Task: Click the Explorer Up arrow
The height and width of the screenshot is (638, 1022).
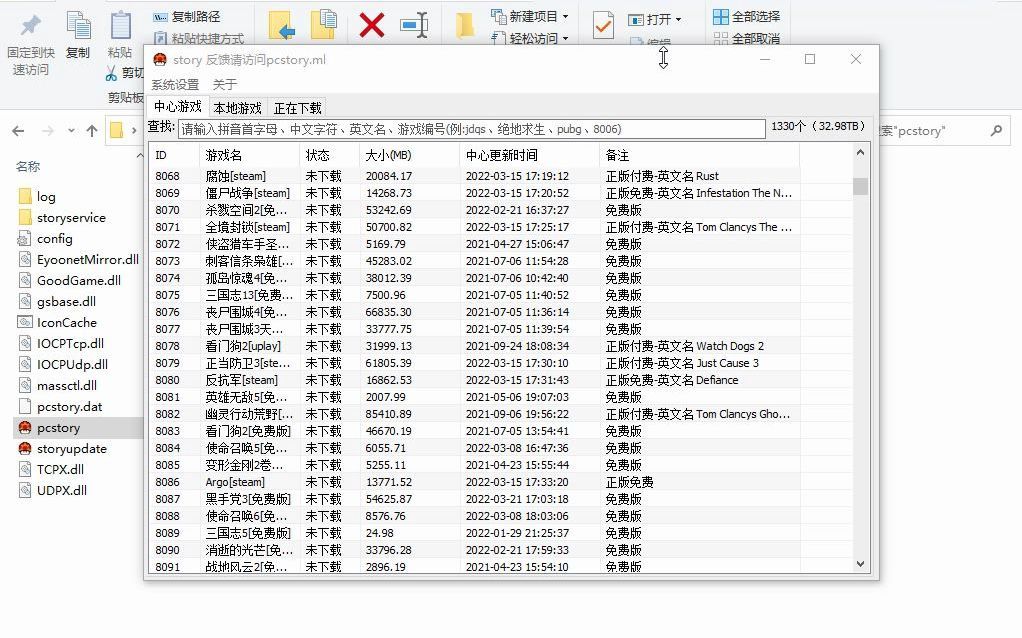Action: point(92,131)
